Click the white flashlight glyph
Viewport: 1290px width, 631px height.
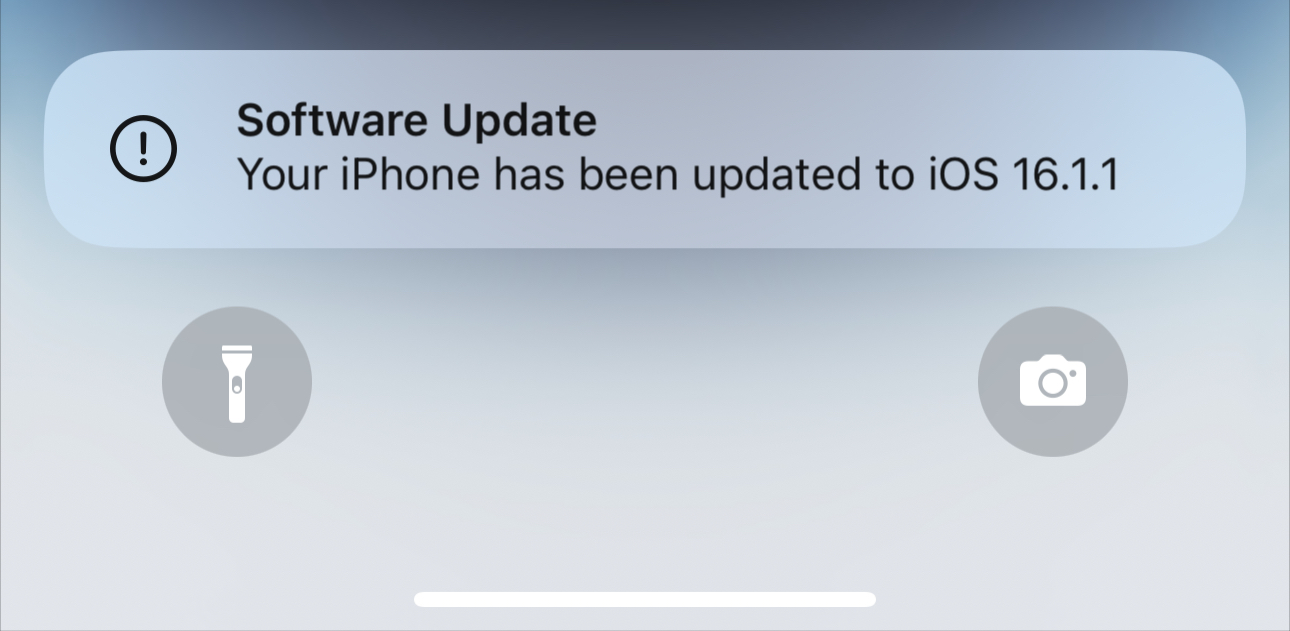point(237,384)
